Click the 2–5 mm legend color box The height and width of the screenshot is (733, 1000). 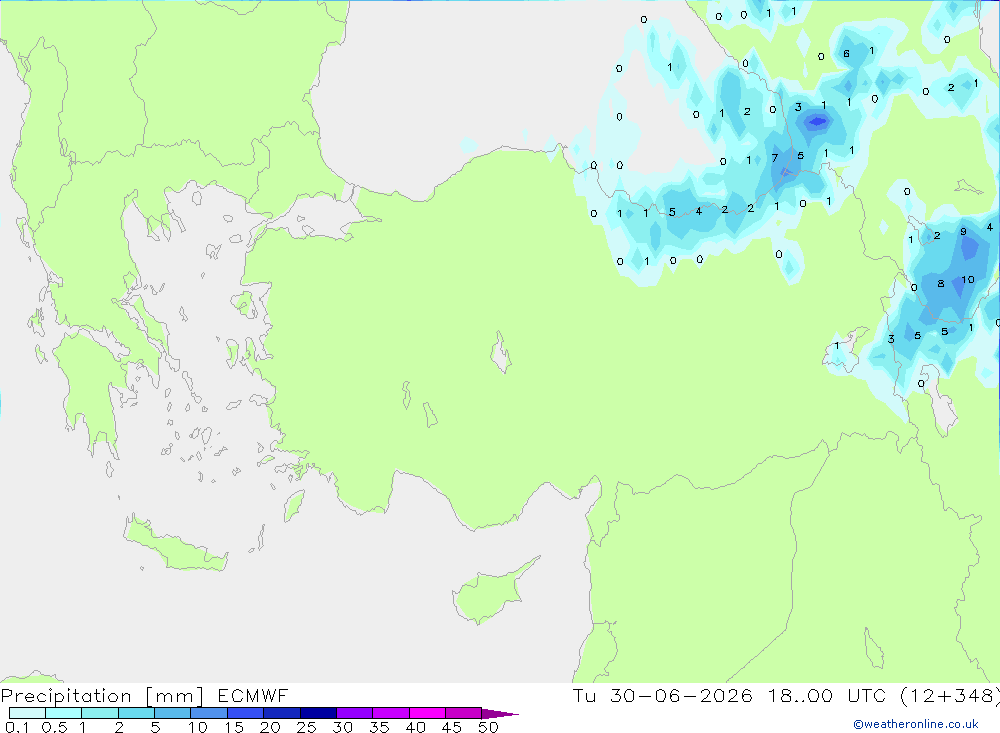pyautogui.click(x=136, y=713)
